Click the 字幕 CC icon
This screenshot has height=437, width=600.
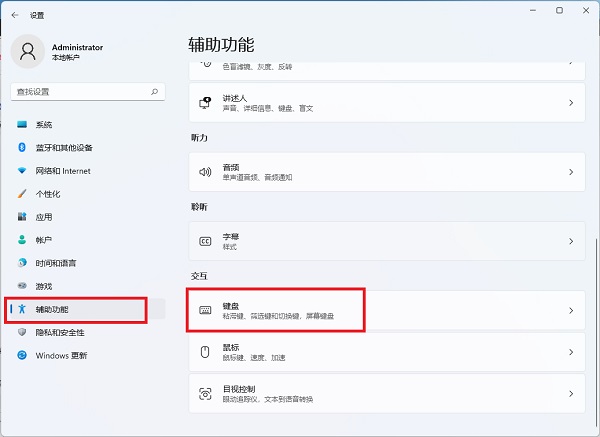click(x=205, y=241)
